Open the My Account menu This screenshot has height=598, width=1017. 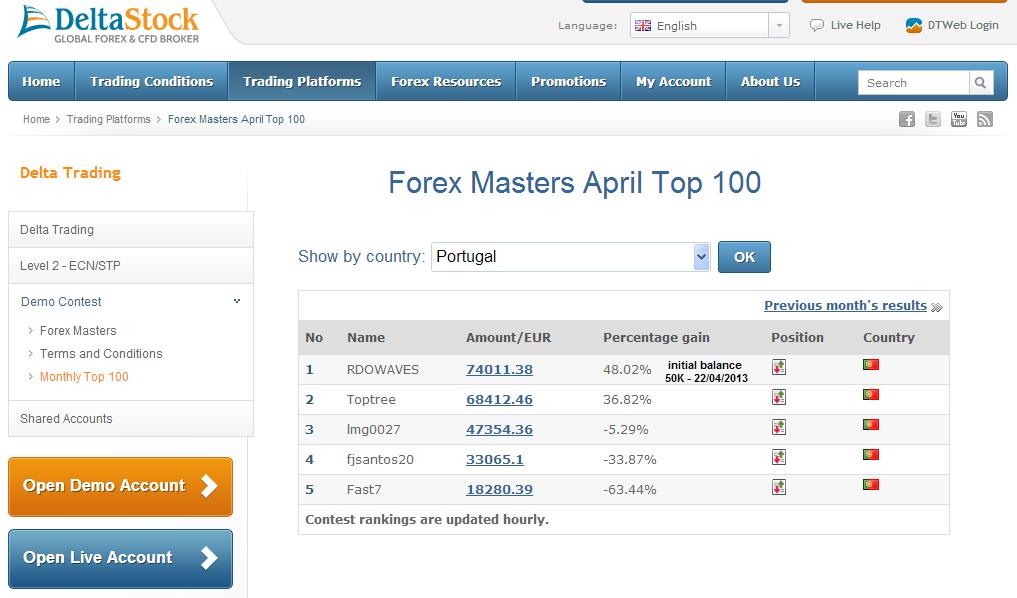pyautogui.click(x=673, y=81)
